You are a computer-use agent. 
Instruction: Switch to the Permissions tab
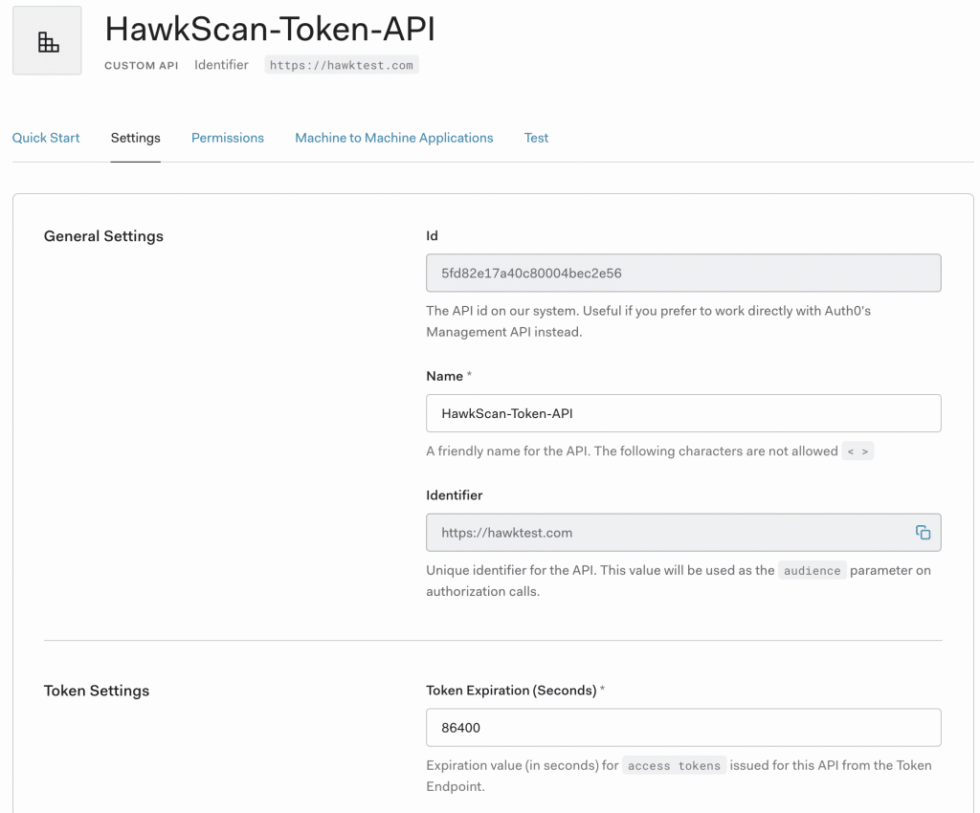point(228,137)
